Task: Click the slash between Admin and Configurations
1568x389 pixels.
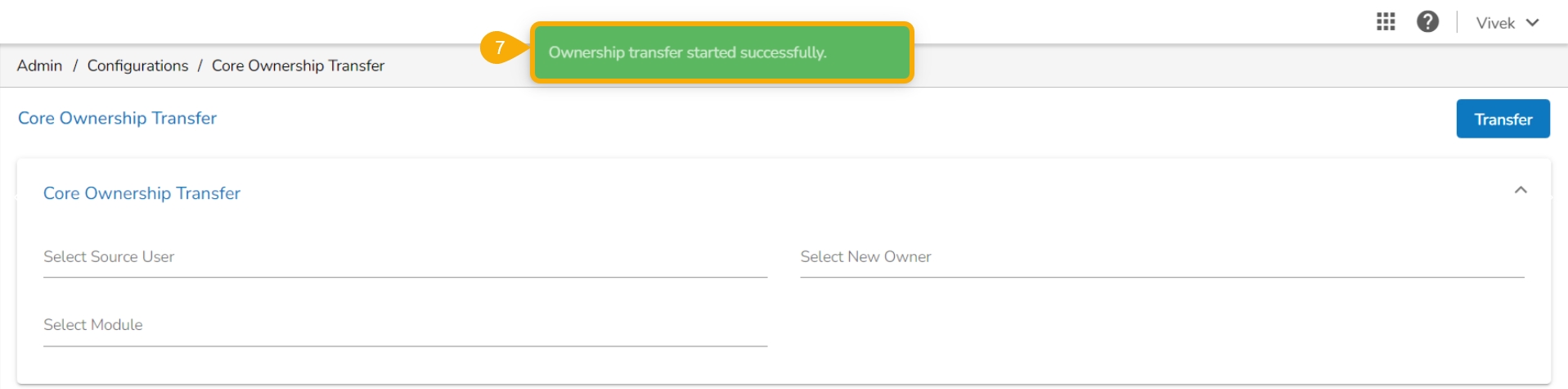Action: [x=75, y=66]
